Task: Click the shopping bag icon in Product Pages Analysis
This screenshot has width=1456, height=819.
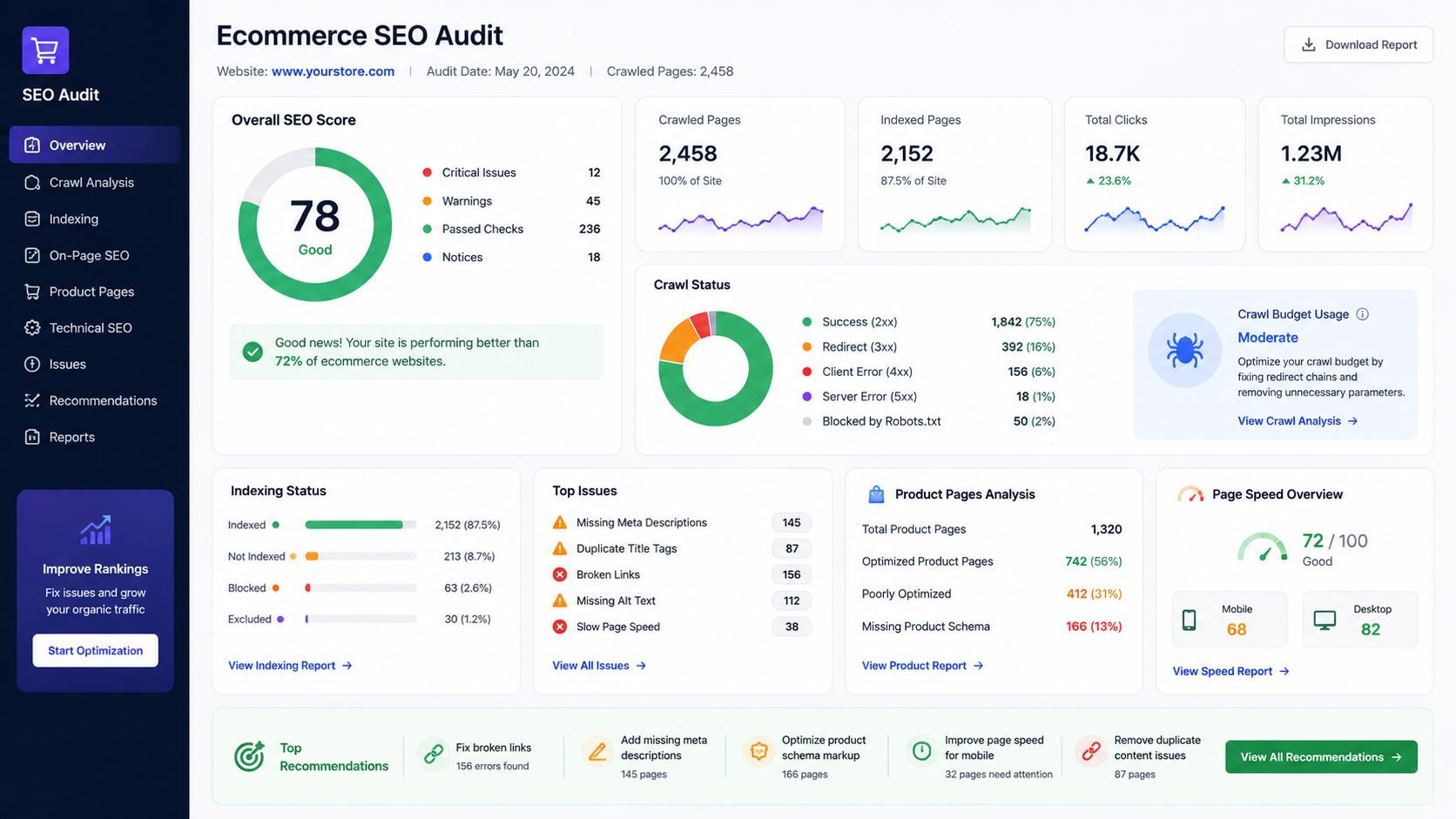Action: click(876, 494)
